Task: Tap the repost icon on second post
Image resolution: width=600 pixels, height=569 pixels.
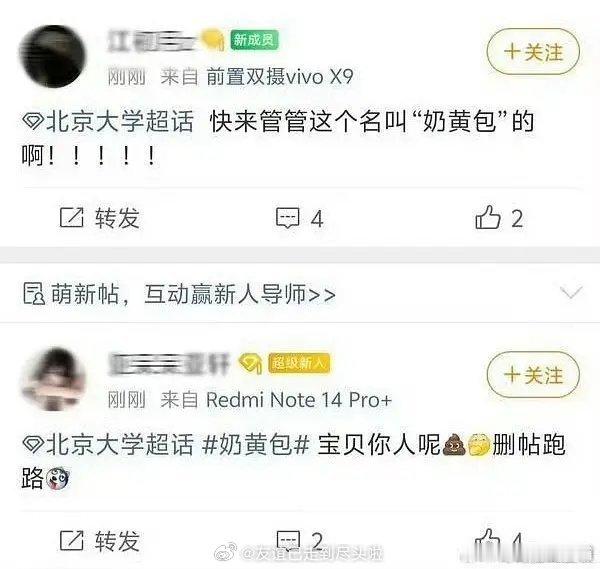Action: point(72,541)
